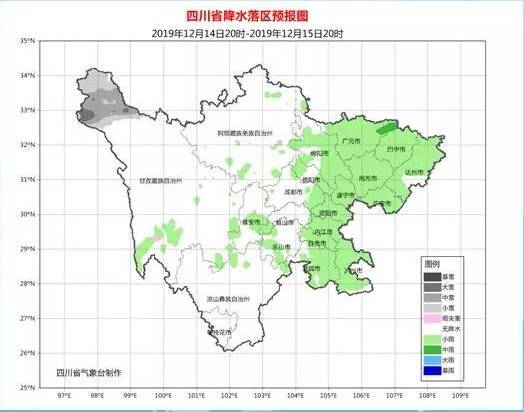Click the 中雪 gray legend swatch
Screen dimensions: 524x412
point(432,298)
